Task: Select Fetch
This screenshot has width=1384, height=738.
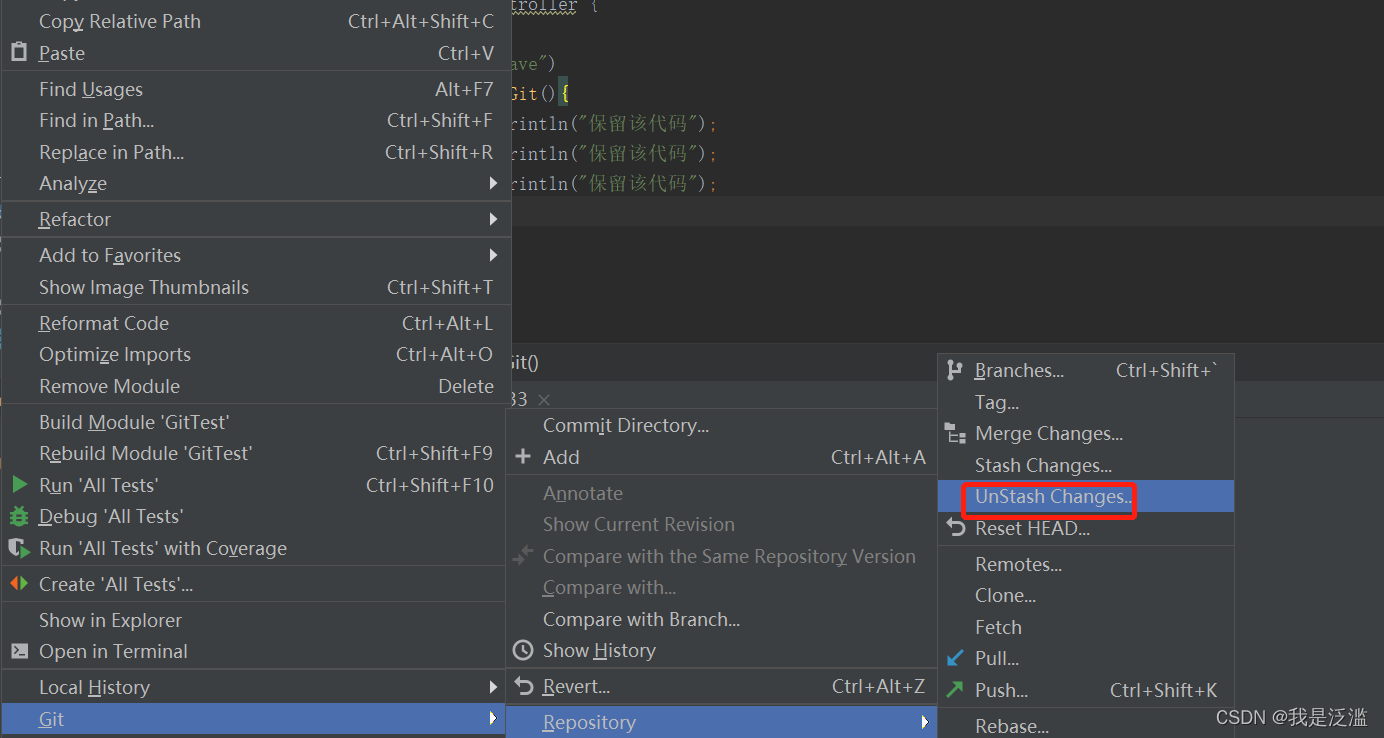Action: pos(1086,627)
